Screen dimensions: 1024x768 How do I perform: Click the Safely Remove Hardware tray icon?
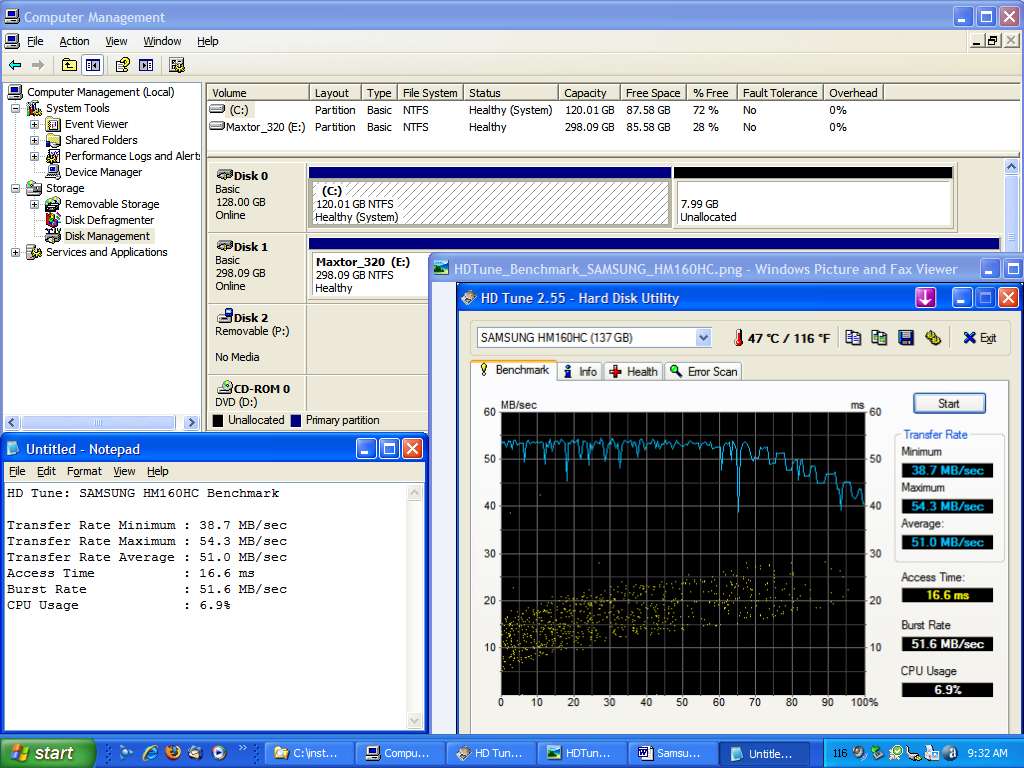[x=876, y=753]
